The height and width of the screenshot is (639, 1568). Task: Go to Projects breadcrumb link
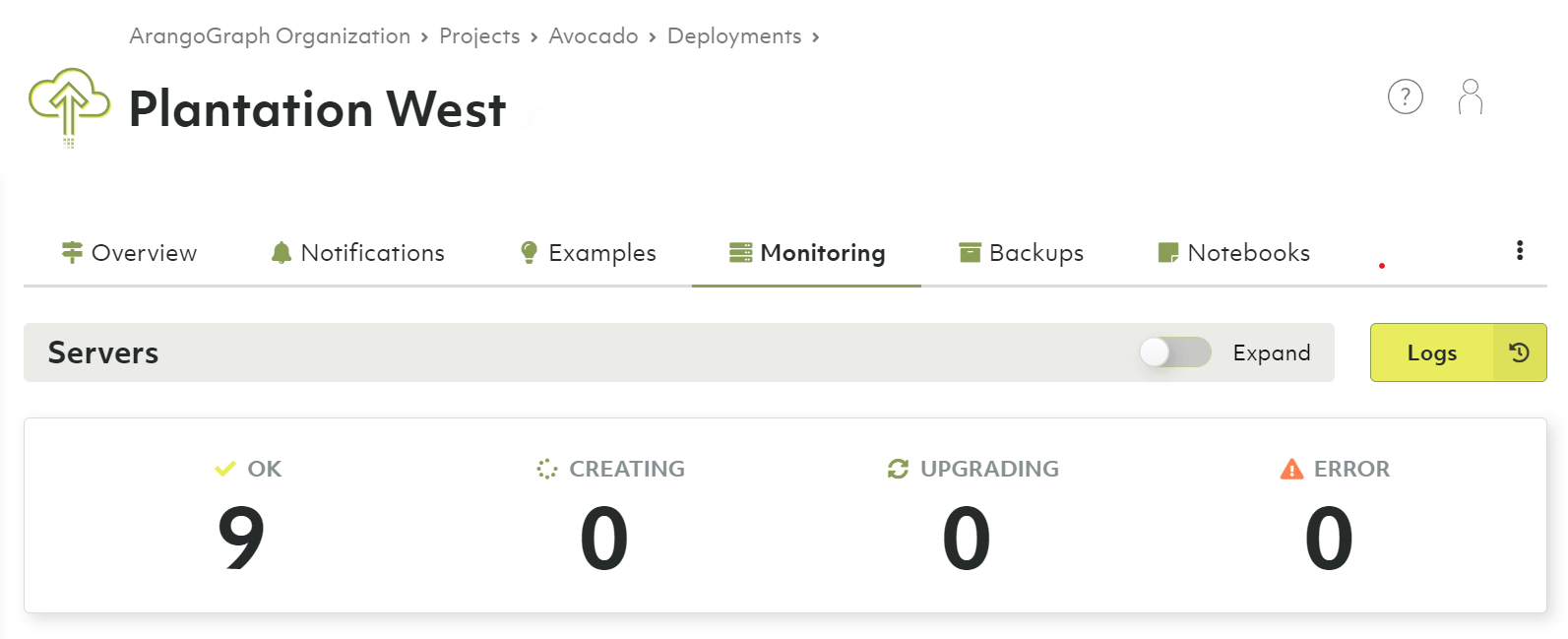479,36
